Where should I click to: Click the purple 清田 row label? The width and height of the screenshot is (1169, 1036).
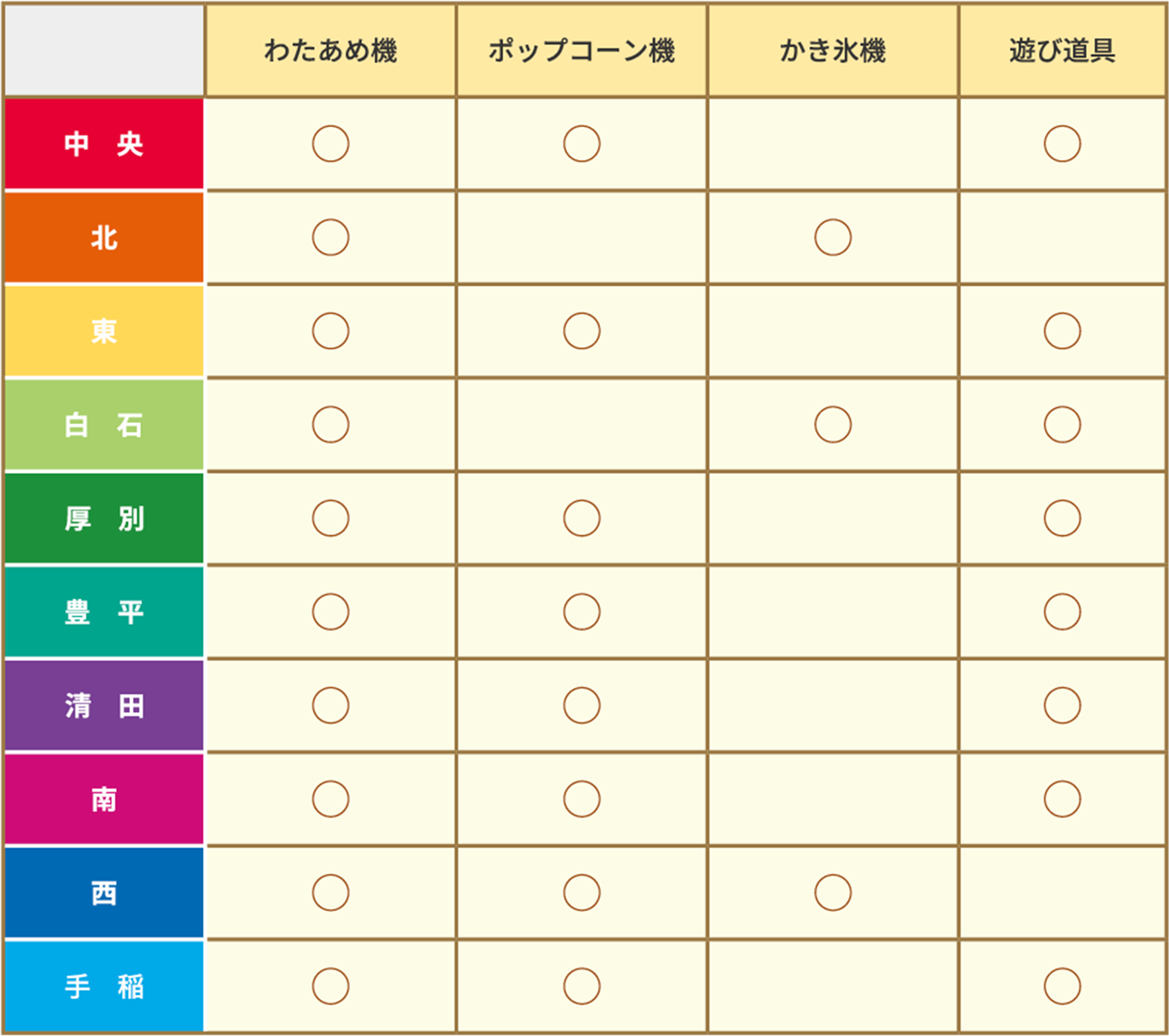[x=104, y=705]
